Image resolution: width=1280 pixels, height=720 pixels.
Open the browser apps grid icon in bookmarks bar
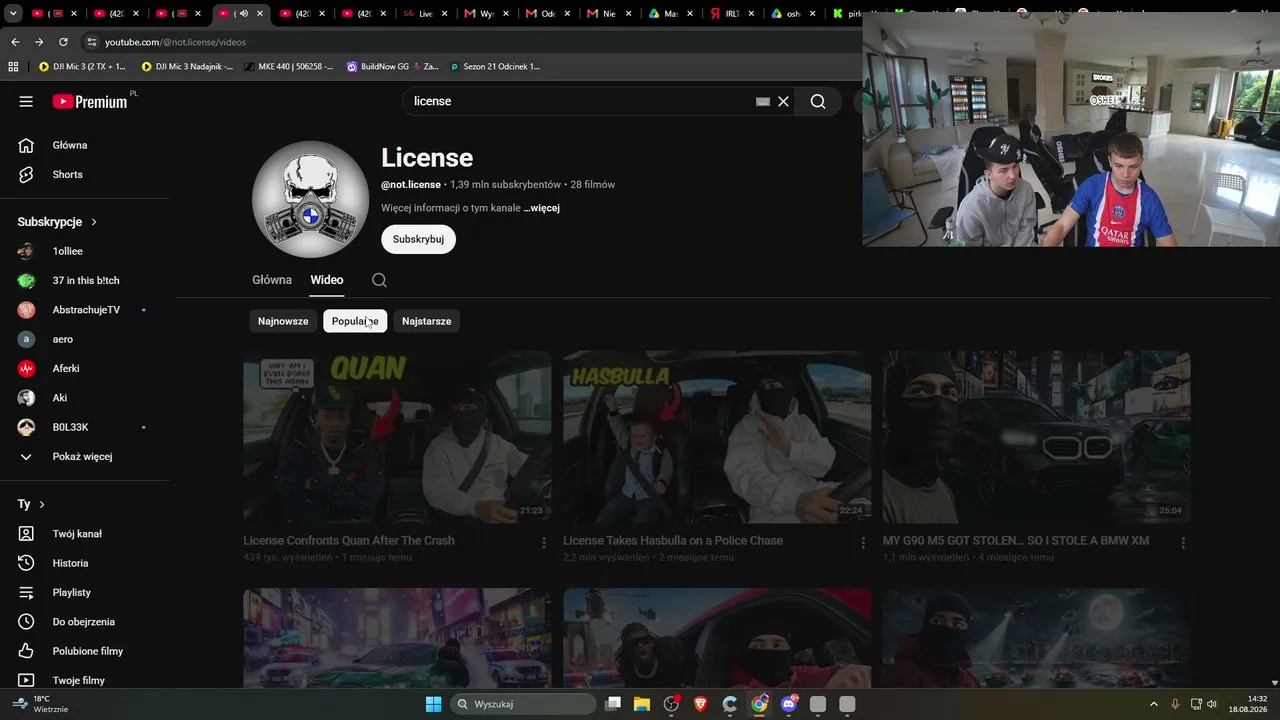click(x=13, y=67)
